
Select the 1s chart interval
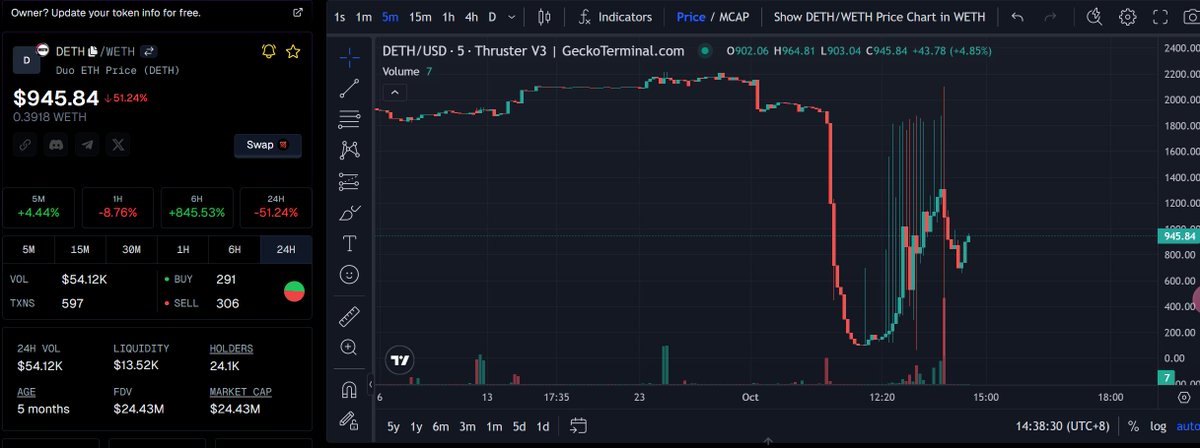(x=340, y=17)
